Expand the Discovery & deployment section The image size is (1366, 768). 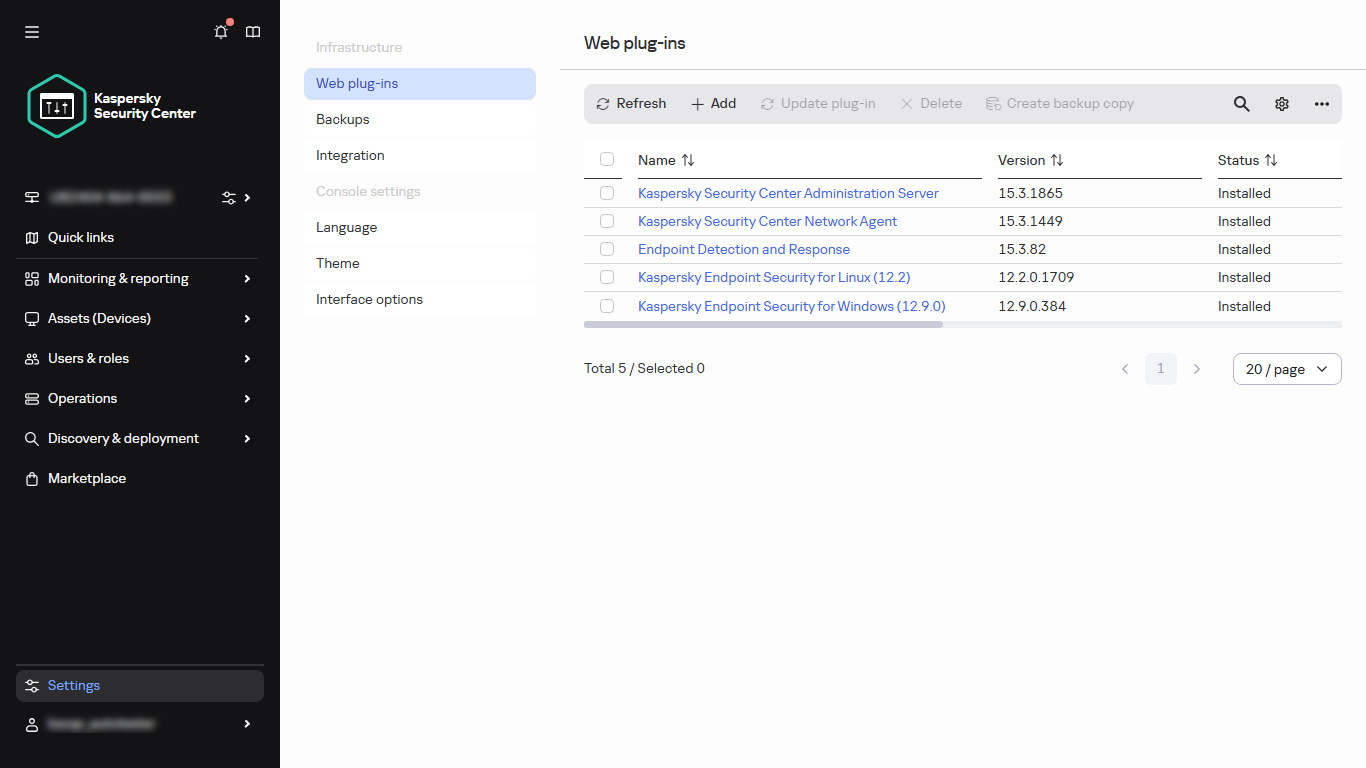[x=122, y=438]
